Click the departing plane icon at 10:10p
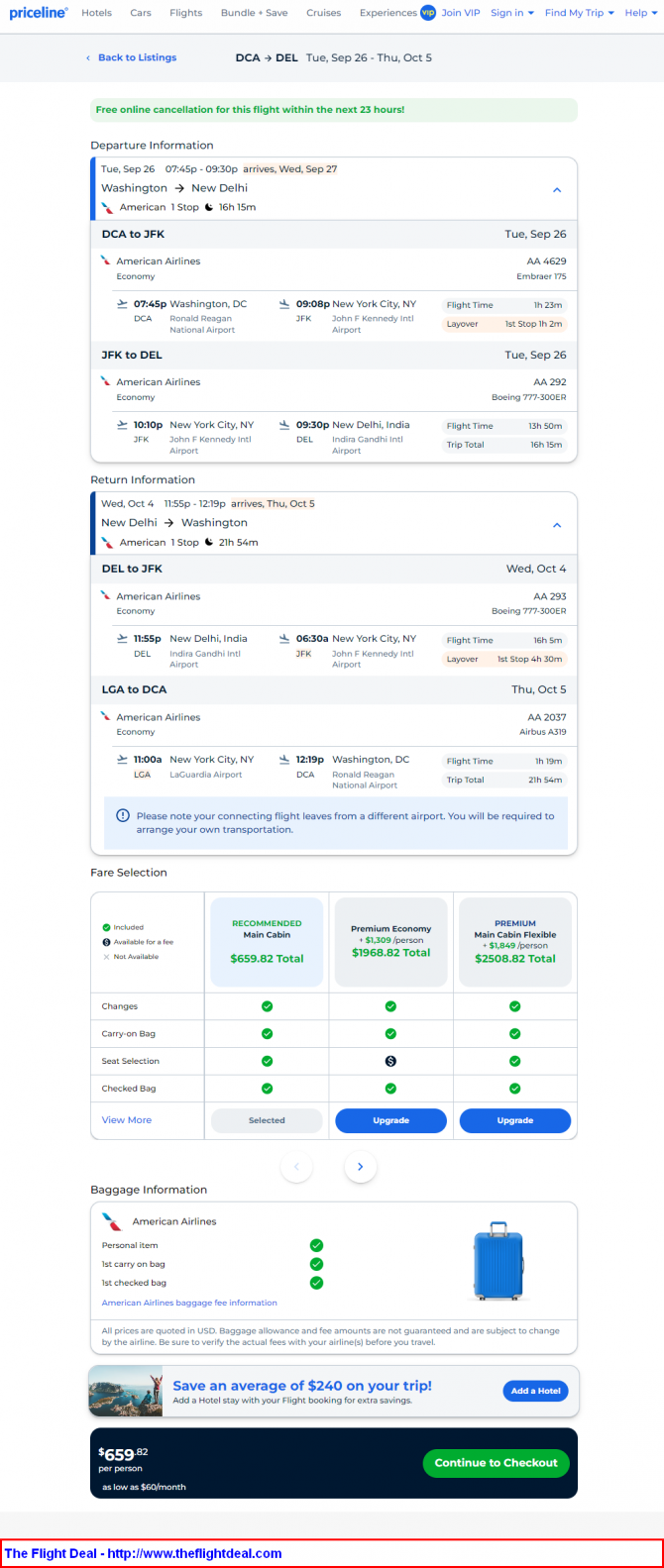 [123, 425]
